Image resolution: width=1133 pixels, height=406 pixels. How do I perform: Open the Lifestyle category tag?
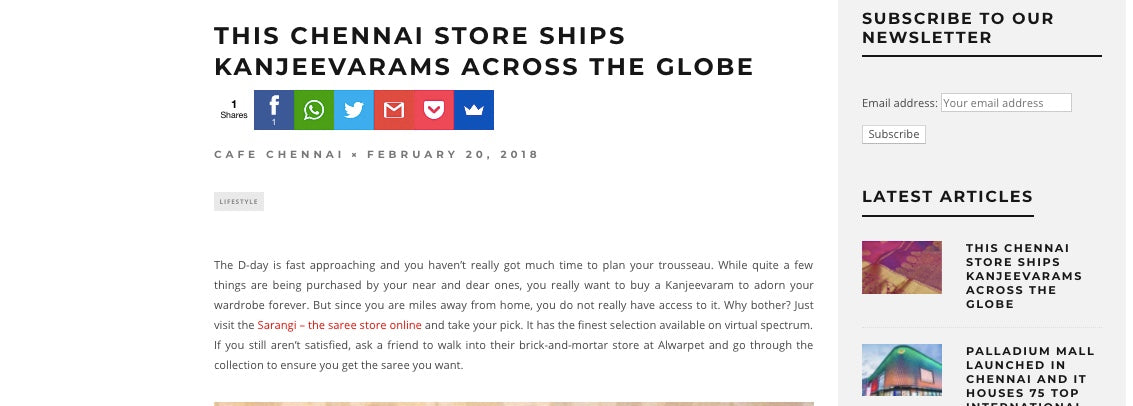(x=238, y=202)
